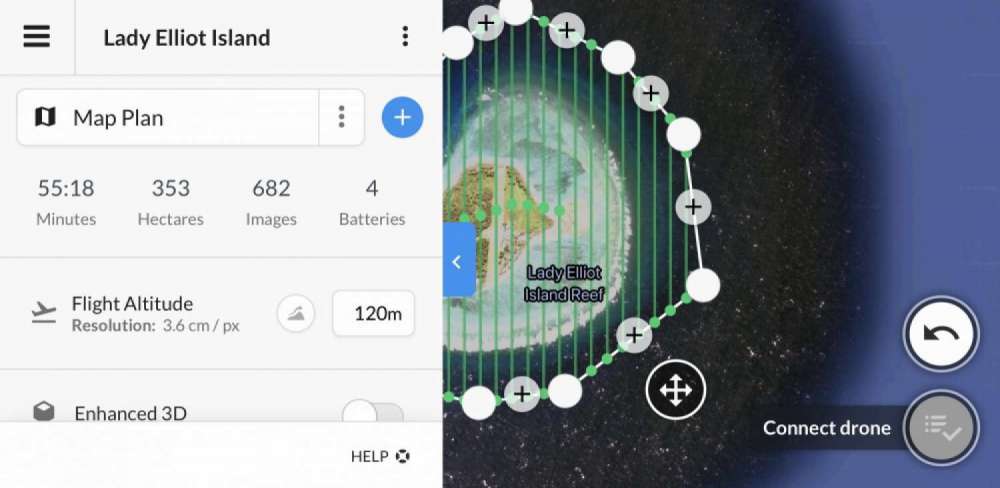Screen dimensions: 1000x488
Task: Open HELP link
Action: pos(379,456)
